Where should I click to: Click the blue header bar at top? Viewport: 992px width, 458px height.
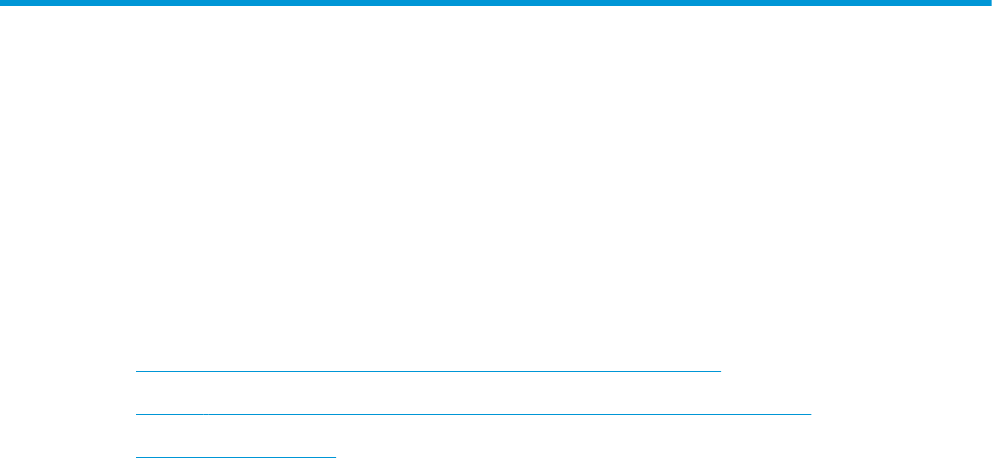coord(496,3)
